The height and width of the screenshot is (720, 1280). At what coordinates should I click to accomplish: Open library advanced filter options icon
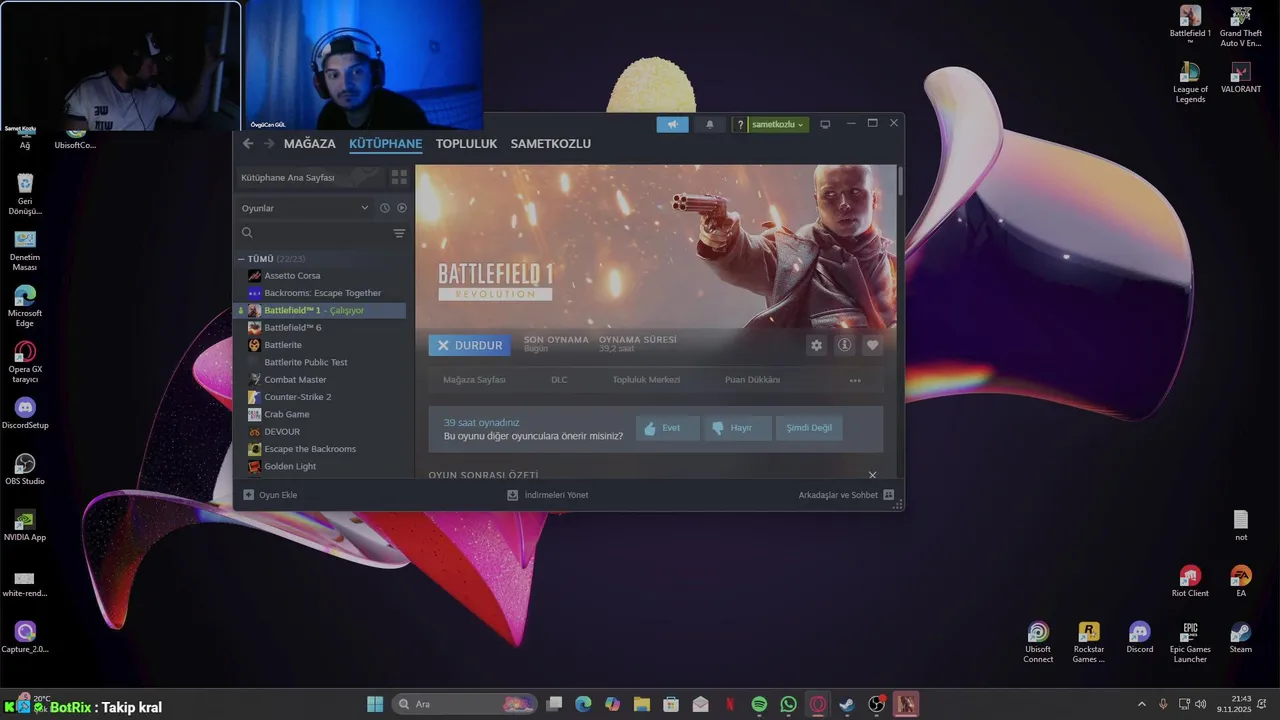399,233
